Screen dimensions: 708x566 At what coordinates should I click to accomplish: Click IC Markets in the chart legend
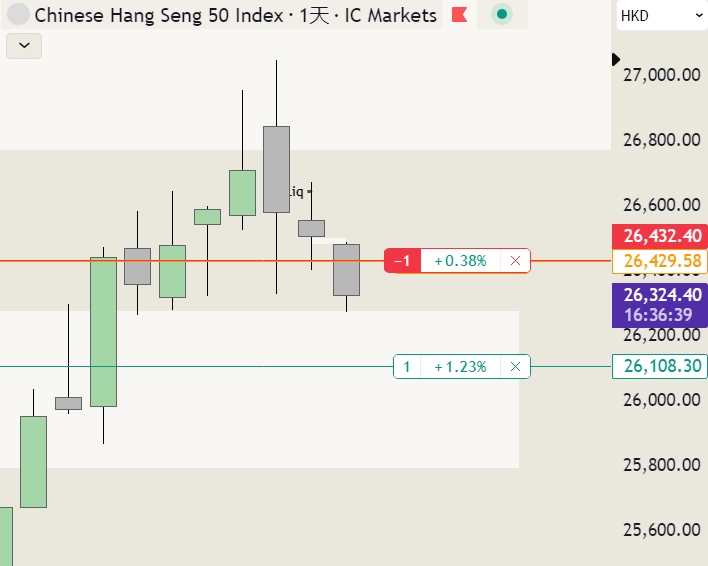(x=390, y=15)
